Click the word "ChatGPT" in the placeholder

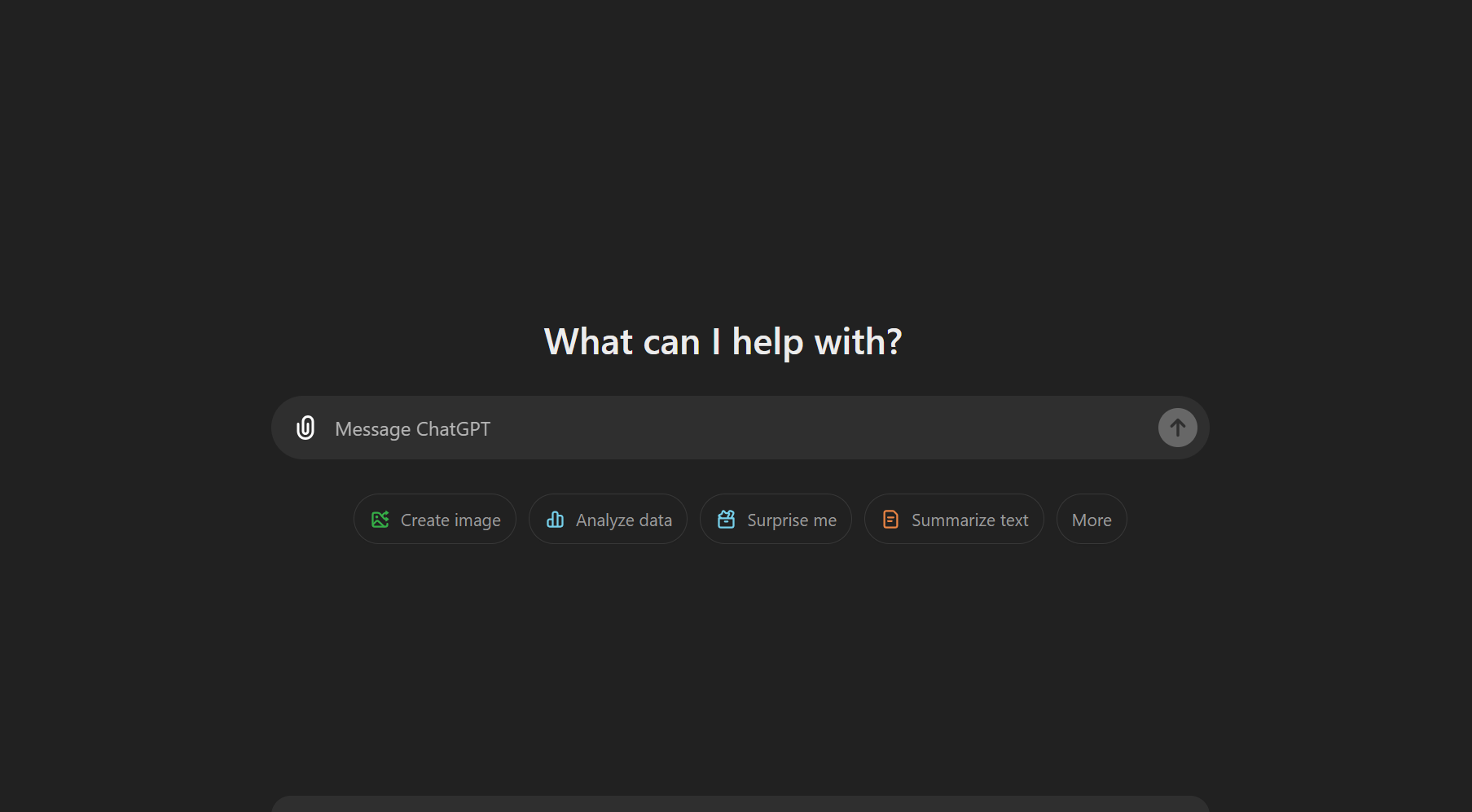(453, 429)
